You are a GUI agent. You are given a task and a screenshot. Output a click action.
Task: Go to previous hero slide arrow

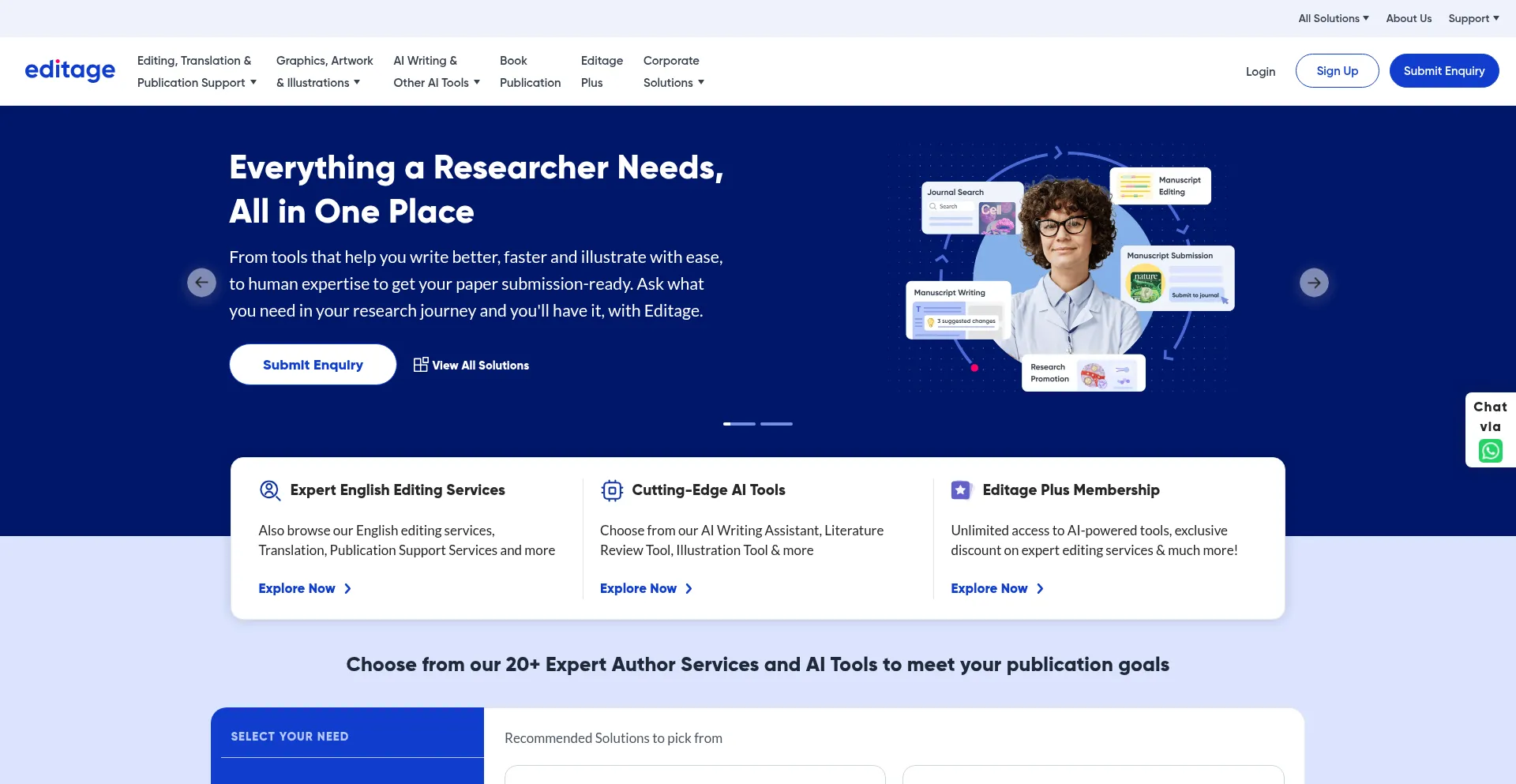[201, 282]
